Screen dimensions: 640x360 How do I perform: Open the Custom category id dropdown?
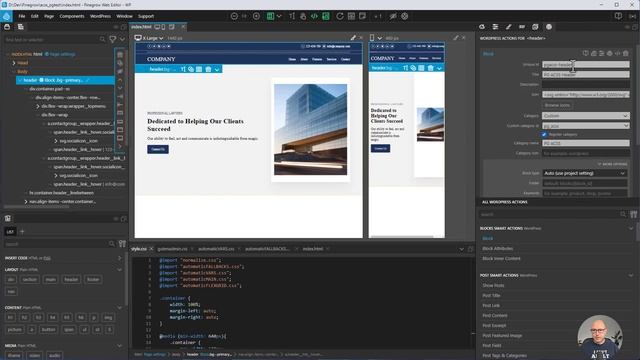pyautogui.click(x=585, y=126)
